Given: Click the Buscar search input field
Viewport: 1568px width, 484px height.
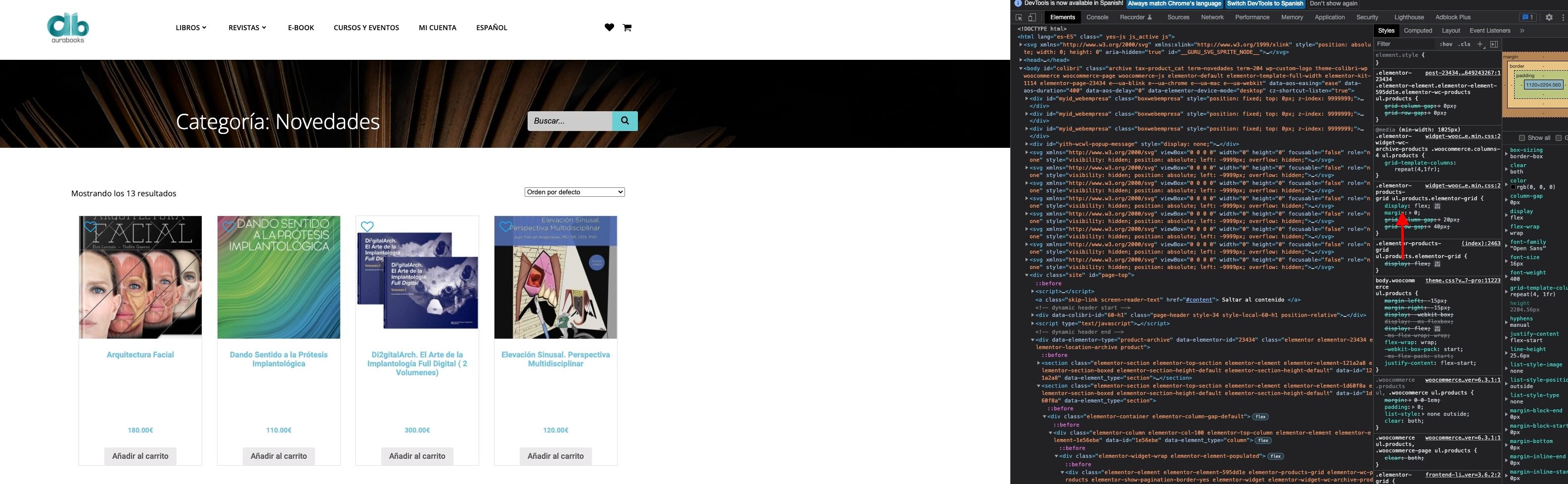Looking at the screenshot, I should 570,121.
